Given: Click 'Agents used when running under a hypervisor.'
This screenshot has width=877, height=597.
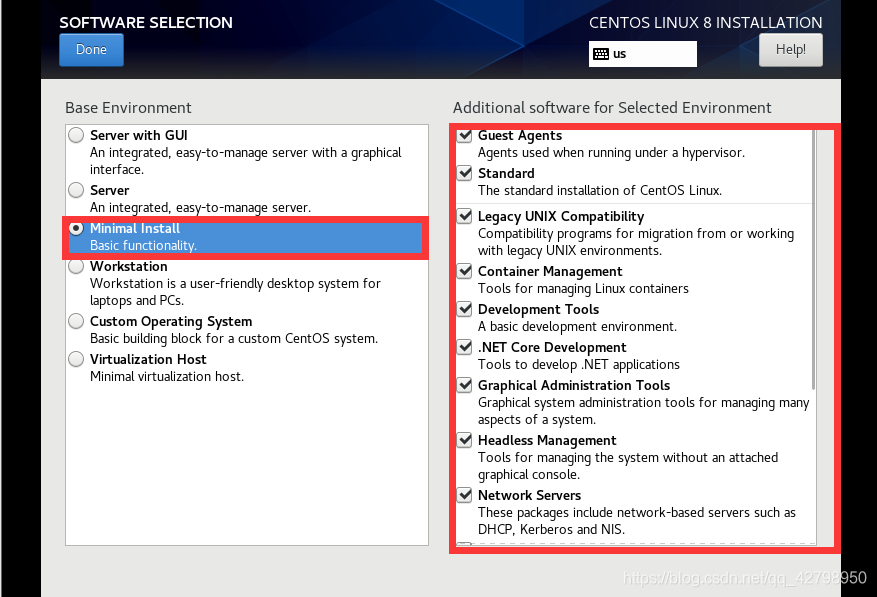Looking at the screenshot, I should (611, 153).
